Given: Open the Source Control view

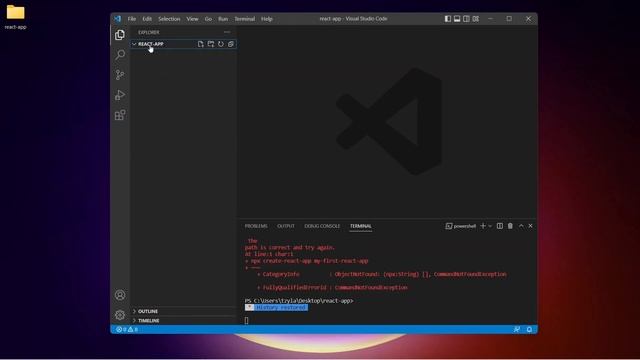Looking at the screenshot, I should pyautogui.click(x=120, y=75).
